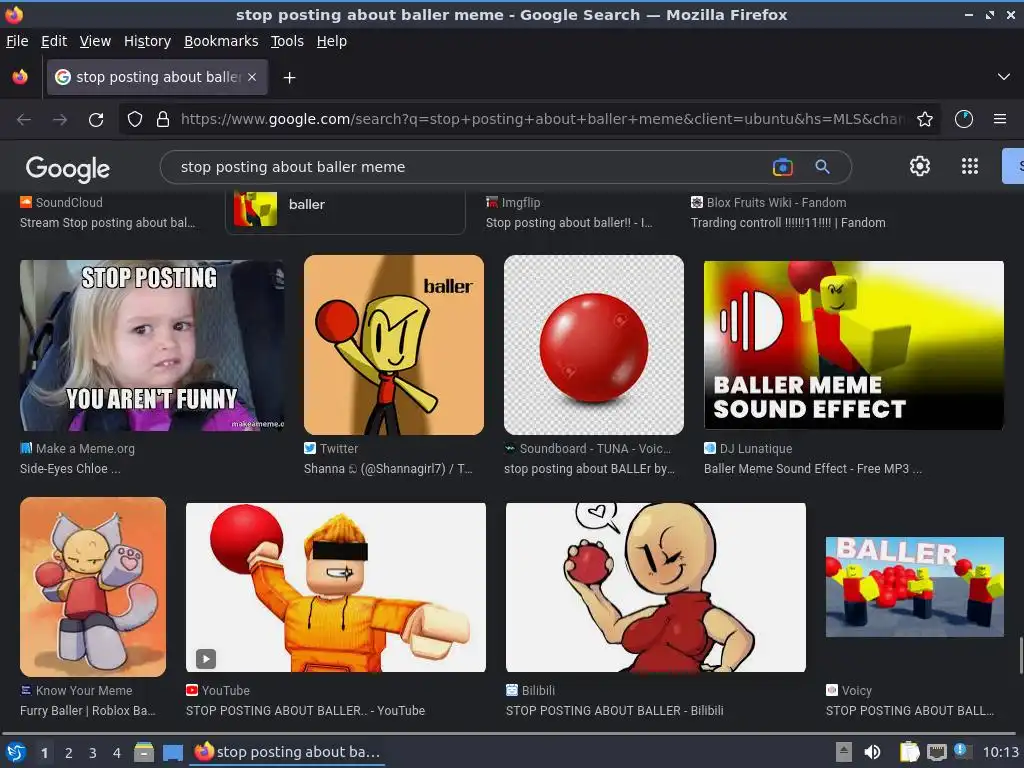Open the taskbar start menu icon
1024x768 pixels.
(x=15, y=752)
